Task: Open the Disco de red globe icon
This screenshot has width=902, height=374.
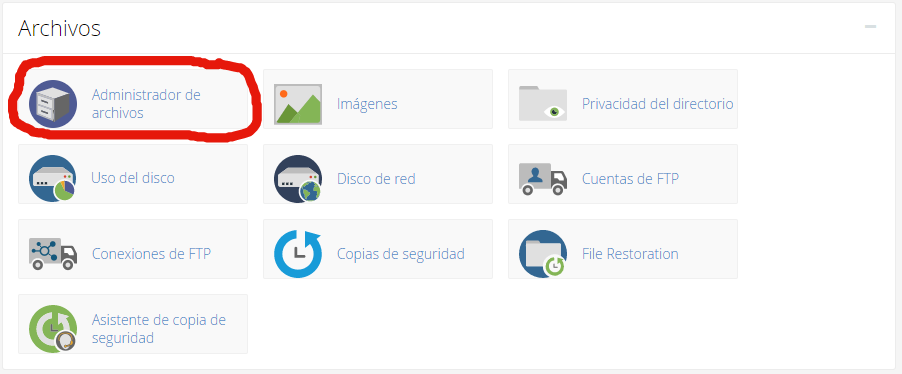Action: [298, 179]
